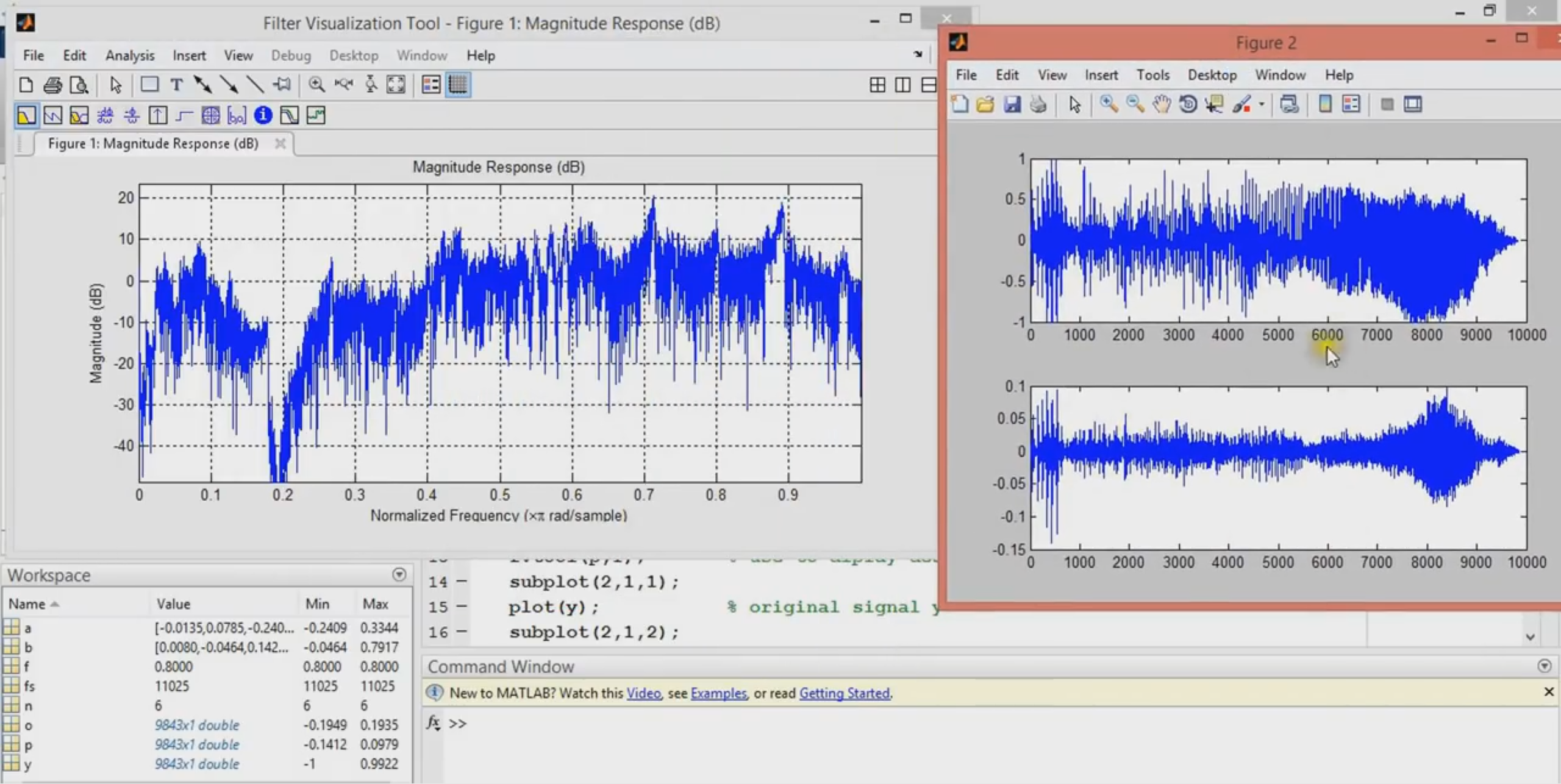The height and width of the screenshot is (784, 1561).
Task: Open the Analysis menu
Action: click(130, 55)
